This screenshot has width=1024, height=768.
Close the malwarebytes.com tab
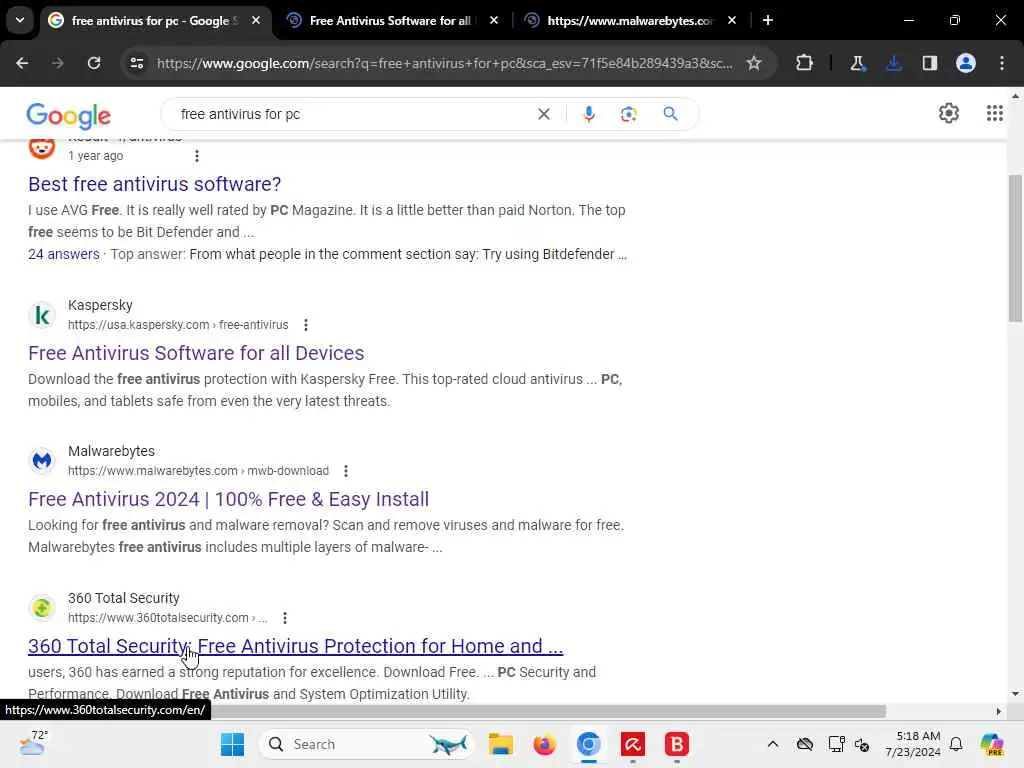click(x=731, y=20)
